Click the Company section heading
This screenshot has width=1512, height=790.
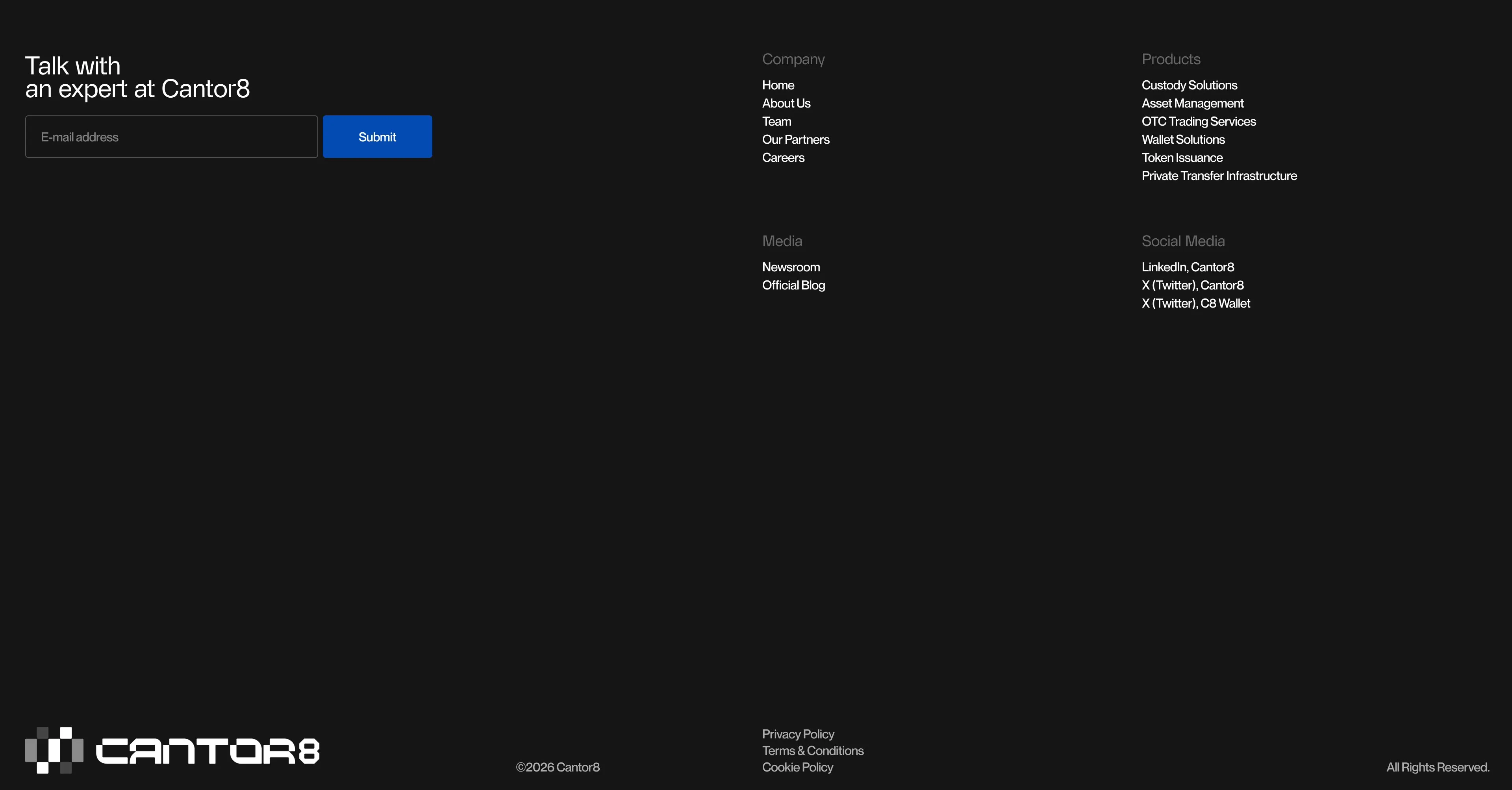793,59
